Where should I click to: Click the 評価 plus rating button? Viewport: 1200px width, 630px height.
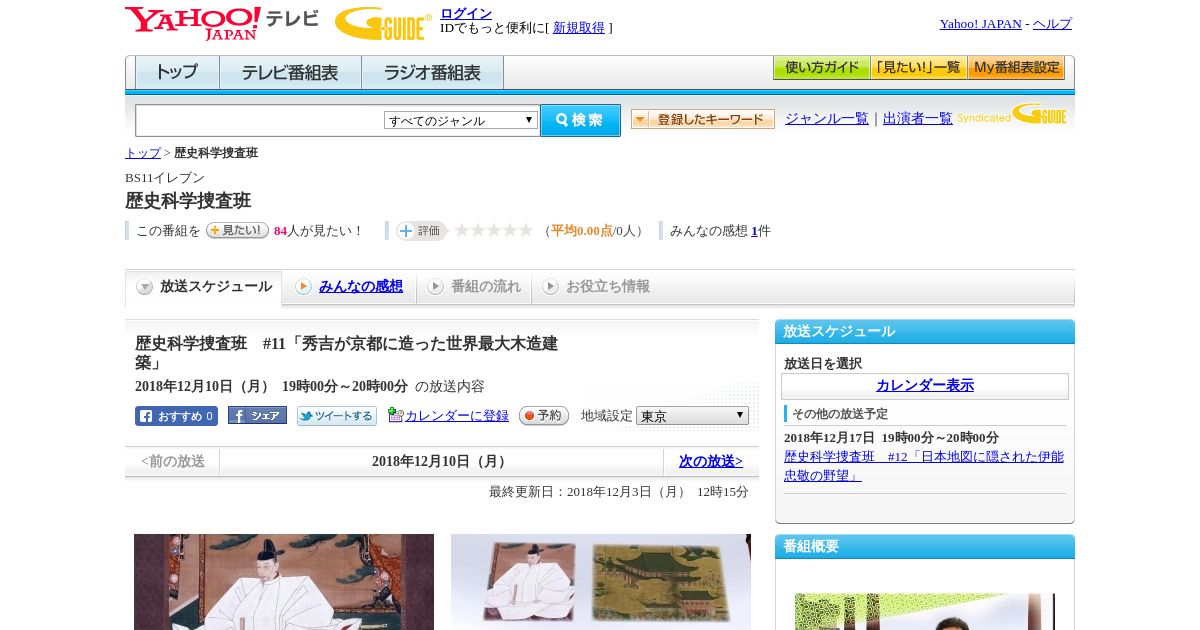(x=421, y=231)
